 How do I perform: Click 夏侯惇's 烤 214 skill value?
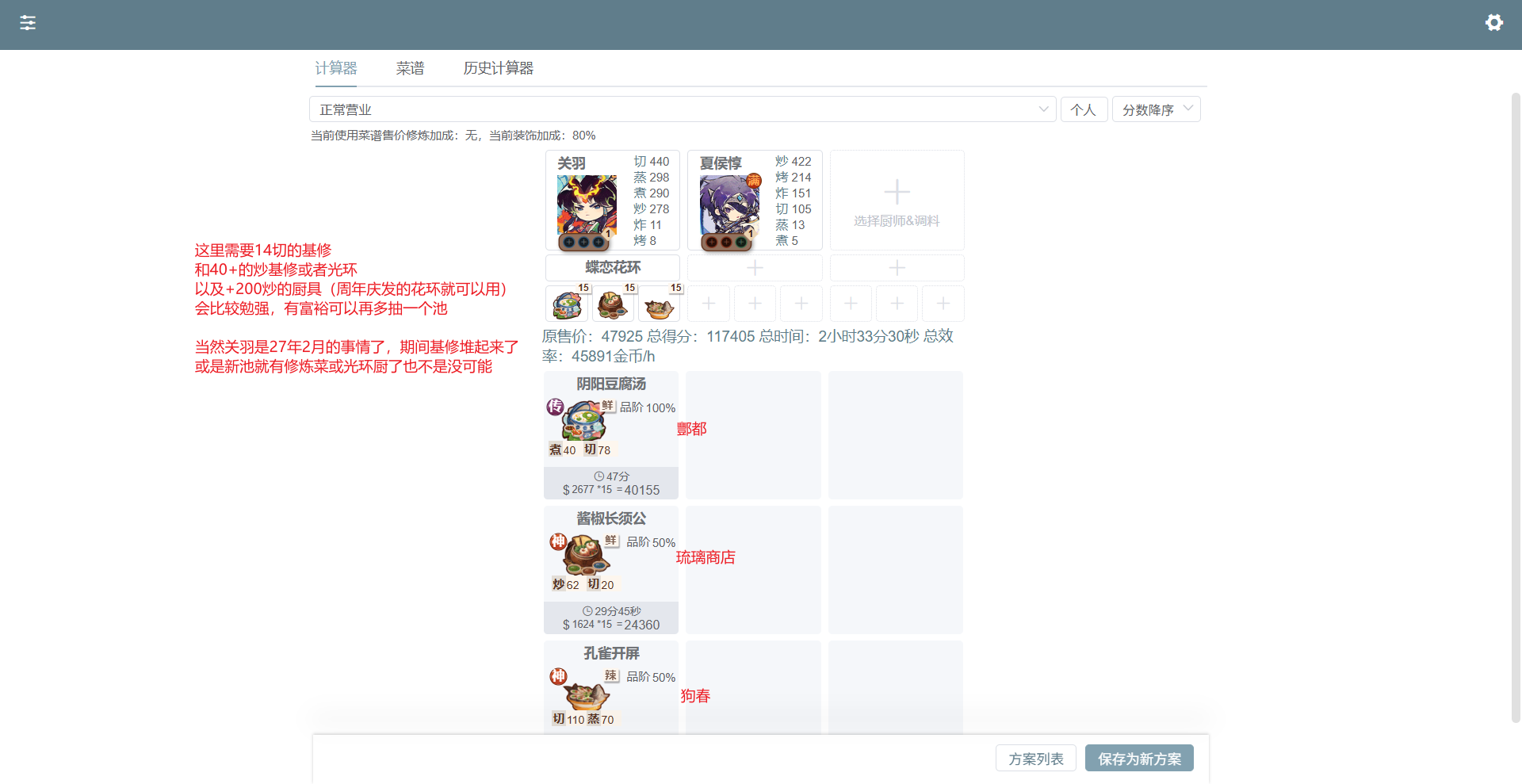pyautogui.click(x=794, y=178)
